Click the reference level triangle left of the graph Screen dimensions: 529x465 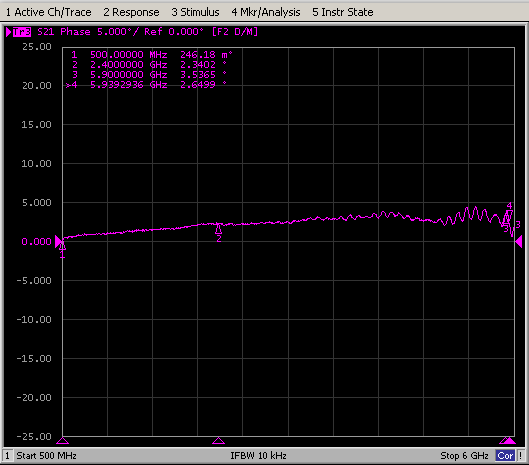pyautogui.click(x=59, y=242)
